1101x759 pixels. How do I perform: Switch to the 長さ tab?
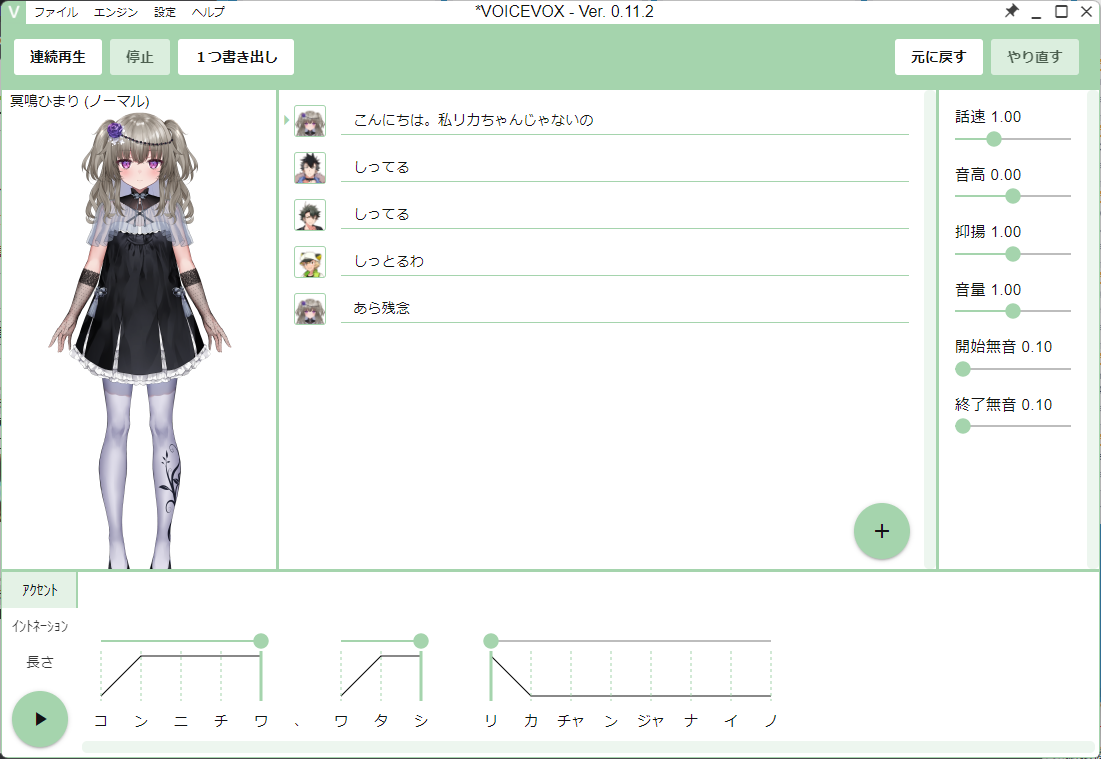[41, 662]
